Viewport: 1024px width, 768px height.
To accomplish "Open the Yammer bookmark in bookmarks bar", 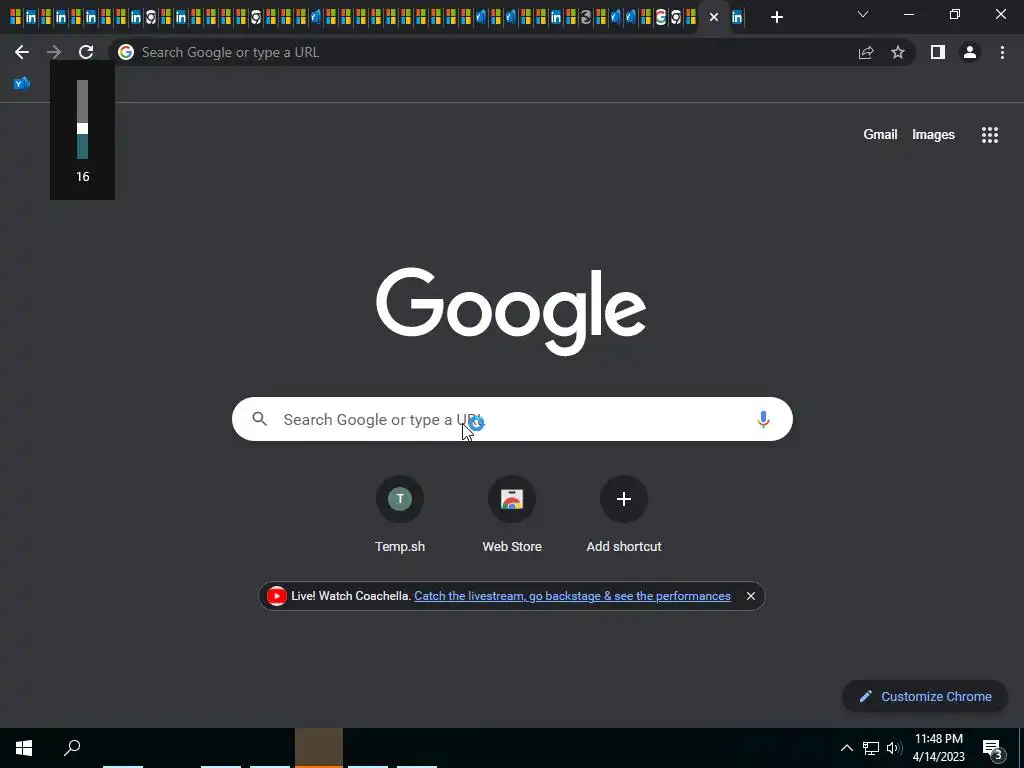I will [22, 83].
